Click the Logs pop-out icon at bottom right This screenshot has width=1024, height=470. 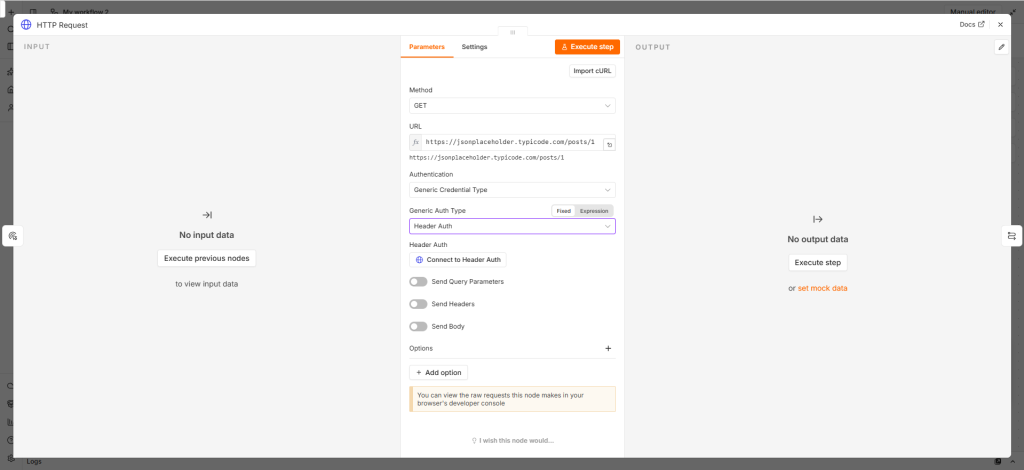tap(998, 462)
